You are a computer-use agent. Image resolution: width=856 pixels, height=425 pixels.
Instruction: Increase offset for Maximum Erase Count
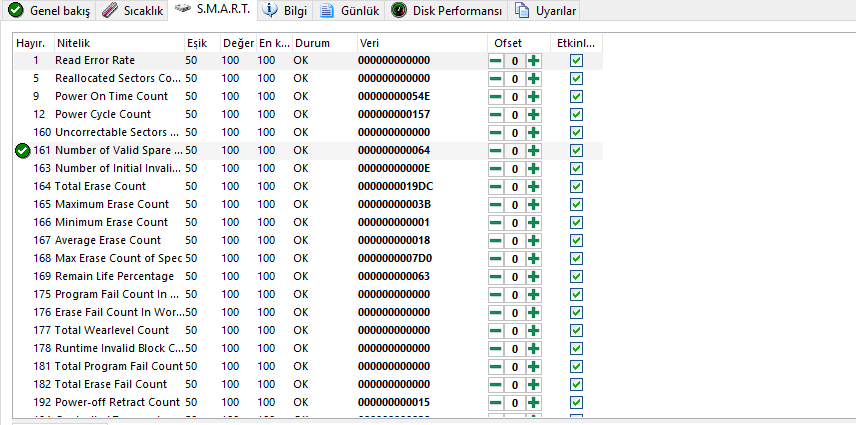click(x=534, y=205)
